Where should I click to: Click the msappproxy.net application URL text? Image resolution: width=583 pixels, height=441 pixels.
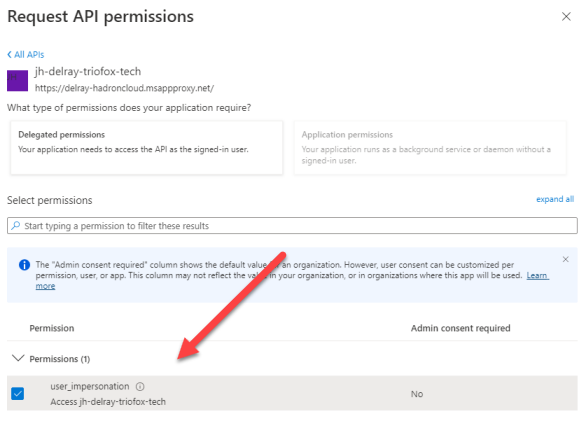click(125, 88)
